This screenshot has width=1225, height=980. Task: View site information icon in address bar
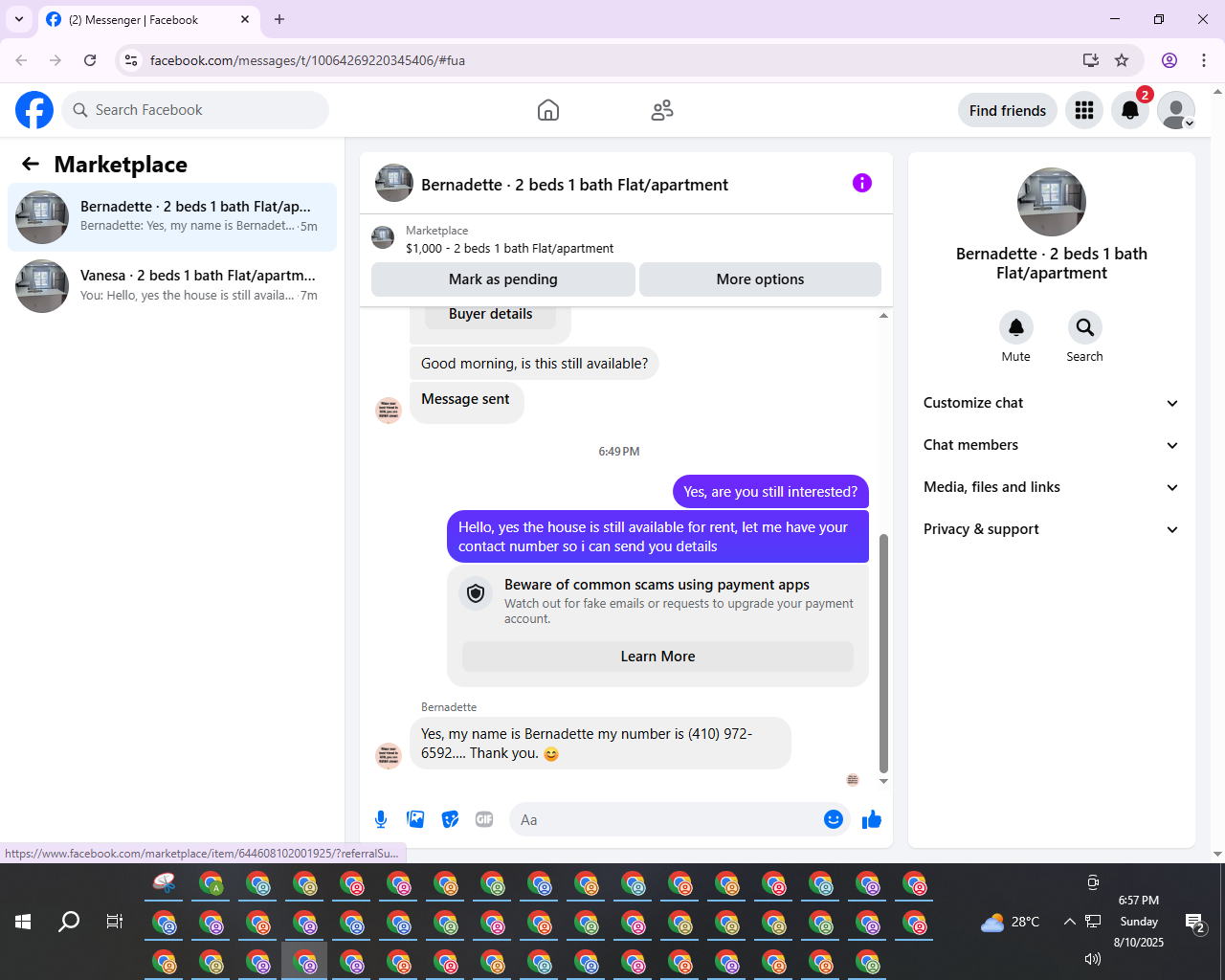pos(131,60)
